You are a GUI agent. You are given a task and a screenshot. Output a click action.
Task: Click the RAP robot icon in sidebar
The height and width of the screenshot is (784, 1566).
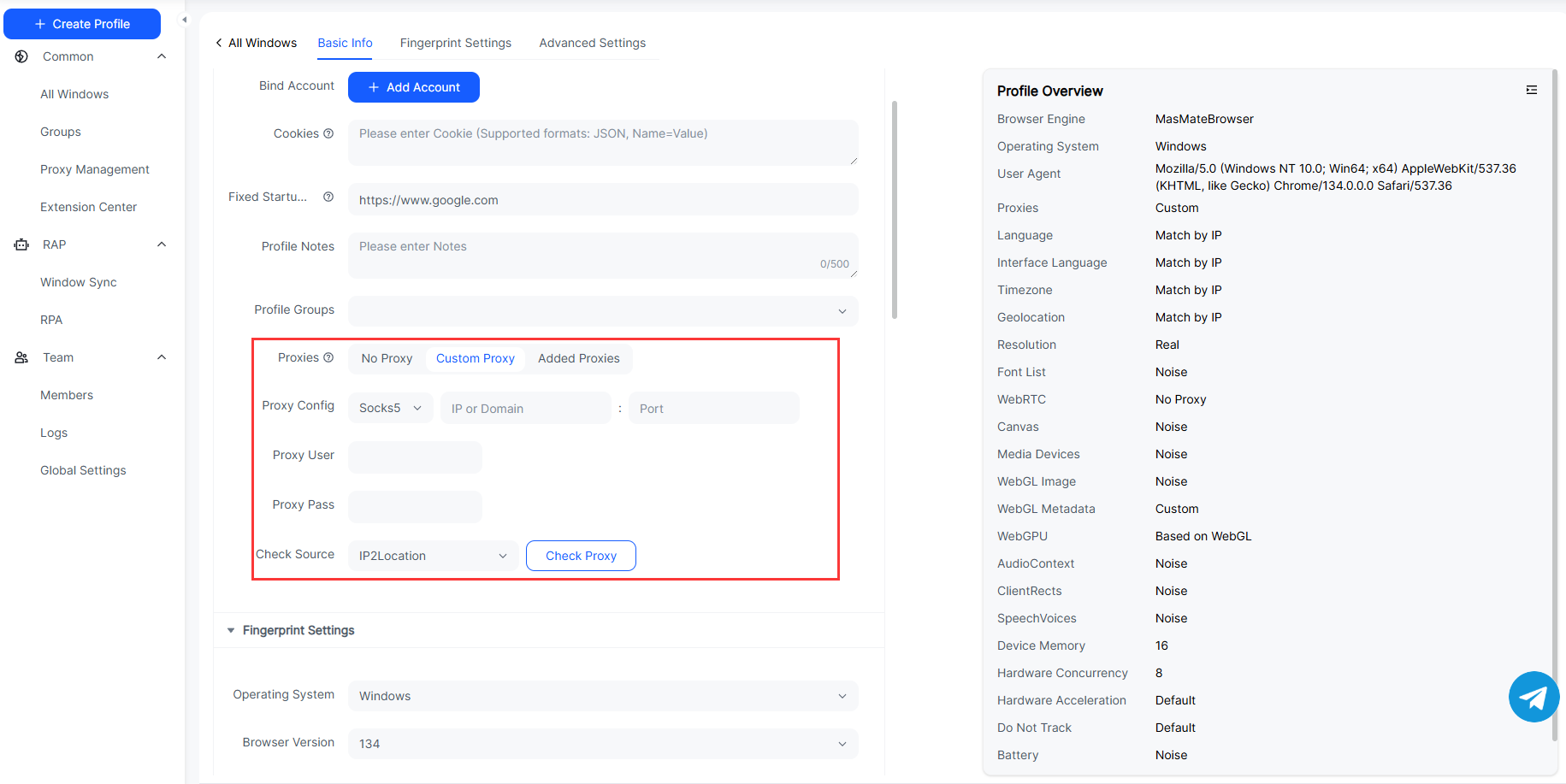pos(21,245)
